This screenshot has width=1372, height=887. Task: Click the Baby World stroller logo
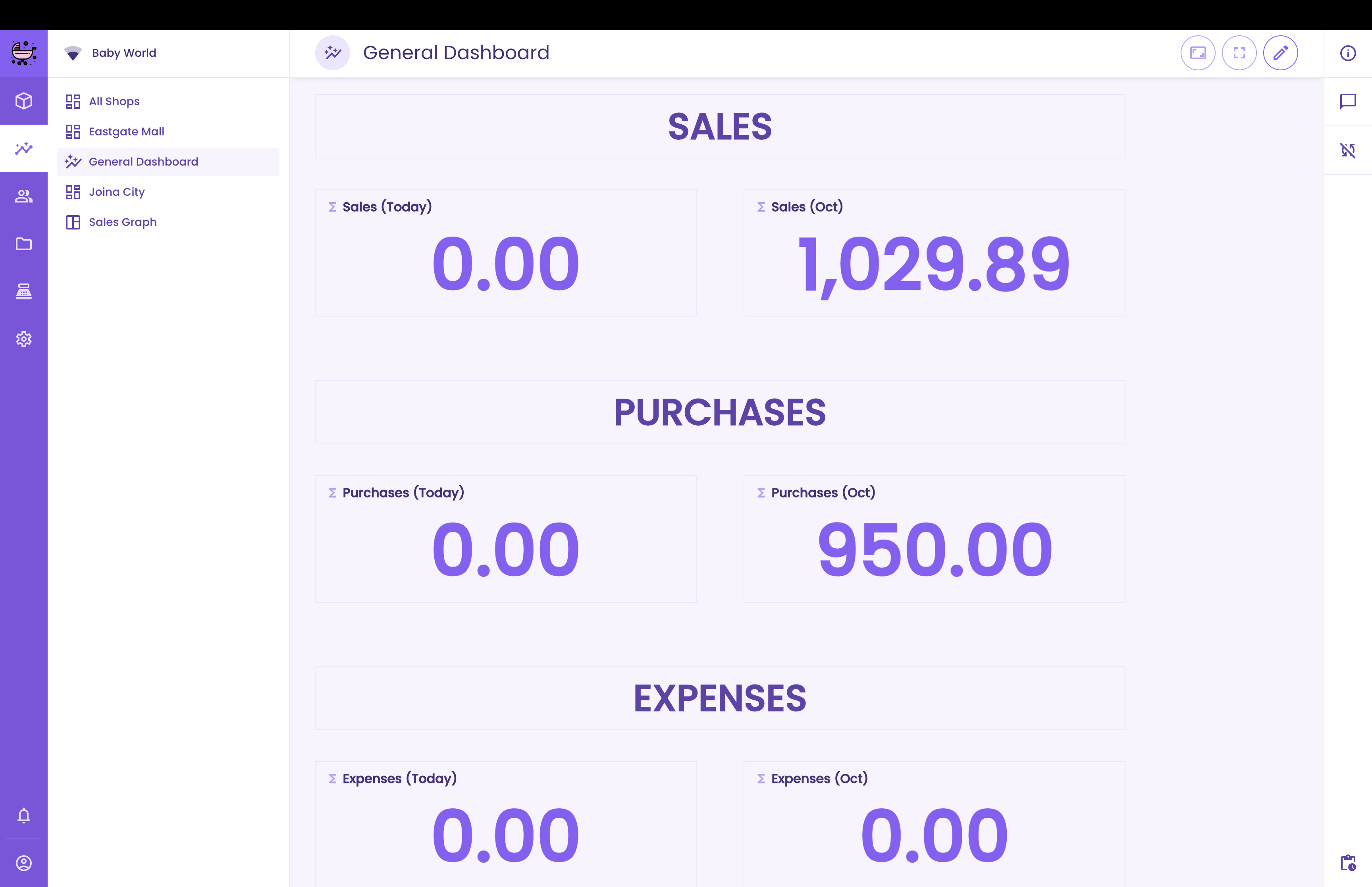coord(23,52)
